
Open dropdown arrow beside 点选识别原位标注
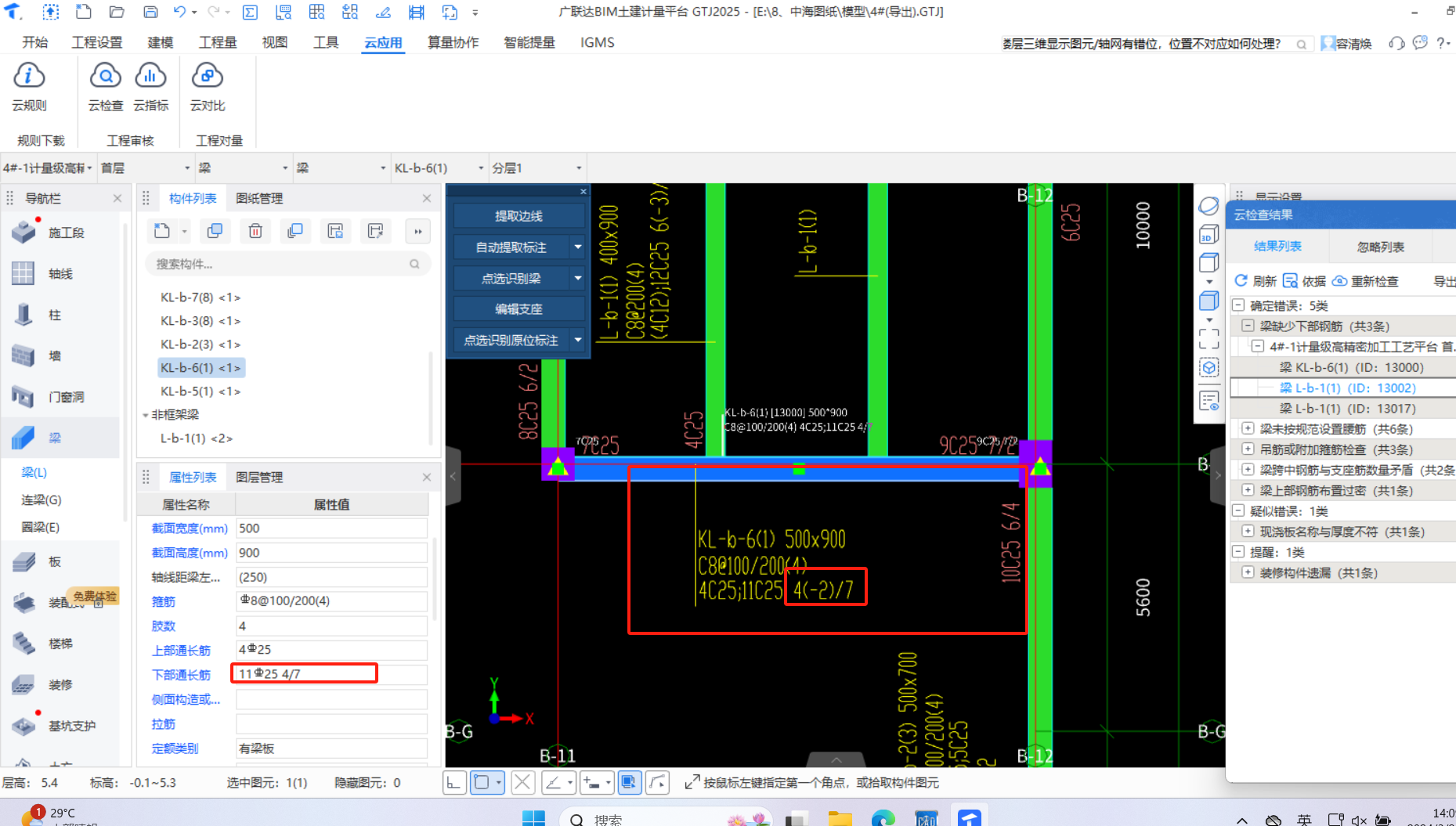(x=578, y=340)
